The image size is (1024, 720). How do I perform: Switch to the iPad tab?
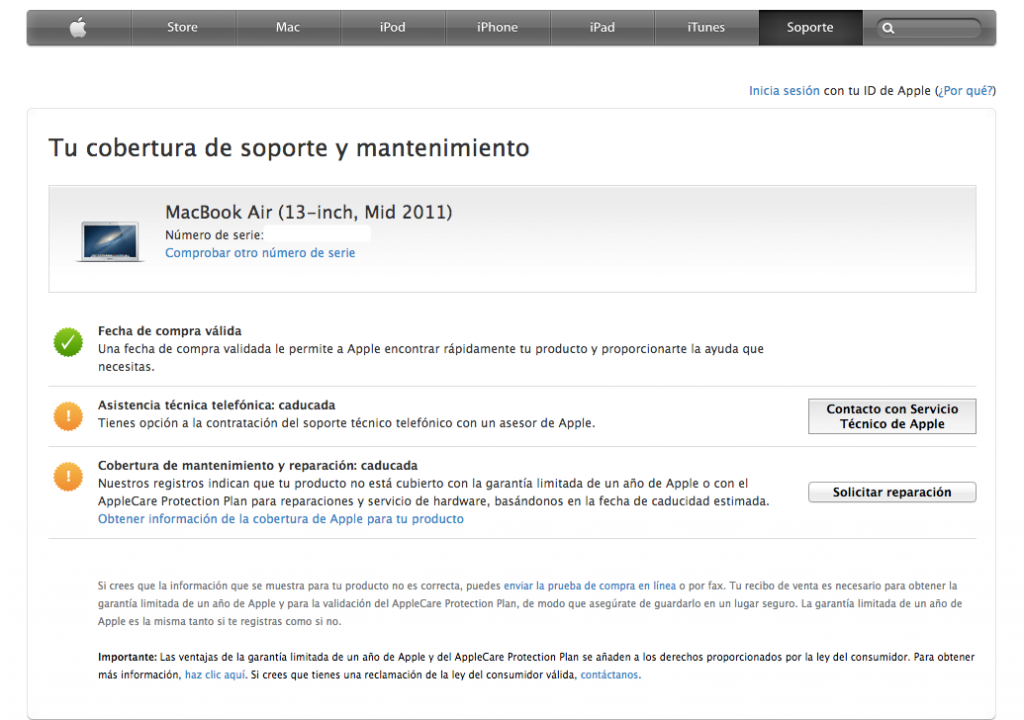coord(602,27)
